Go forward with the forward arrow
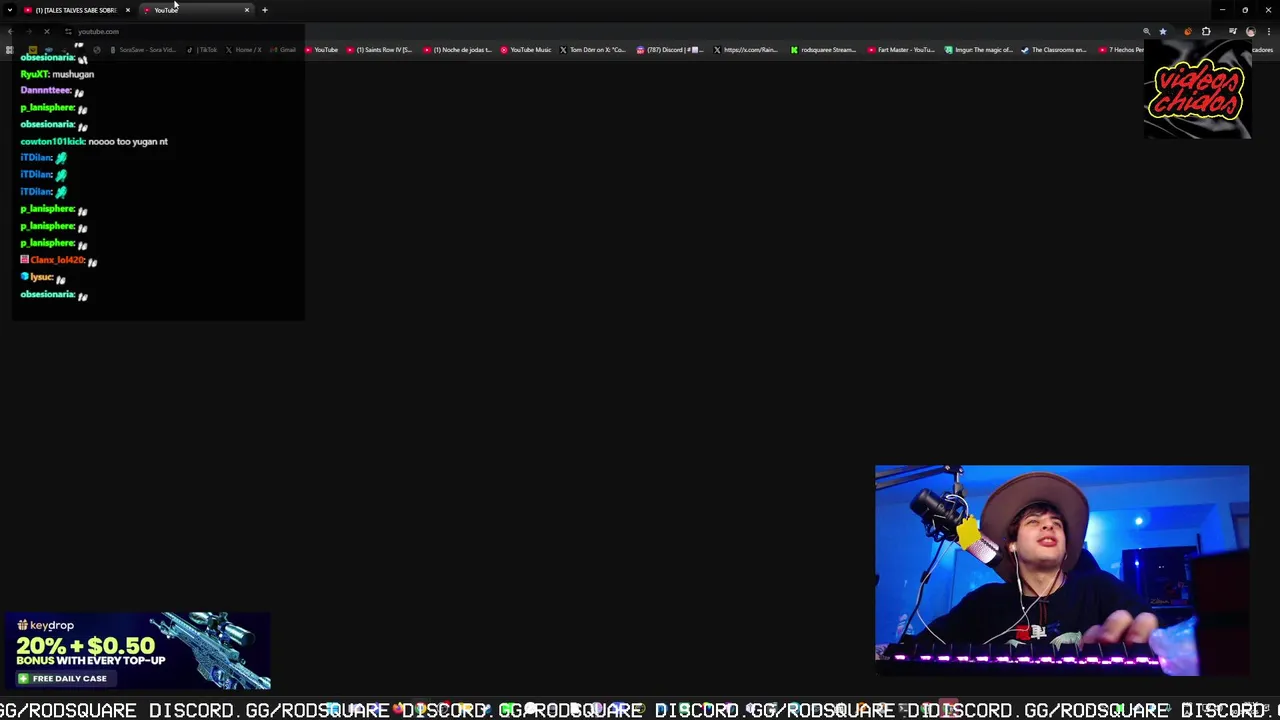The width and height of the screenshot is (1280, 720). click(x=28, y=31)
